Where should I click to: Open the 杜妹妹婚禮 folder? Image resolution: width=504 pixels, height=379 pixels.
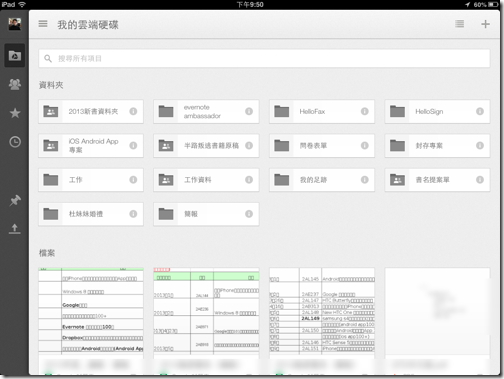[91, 214]
